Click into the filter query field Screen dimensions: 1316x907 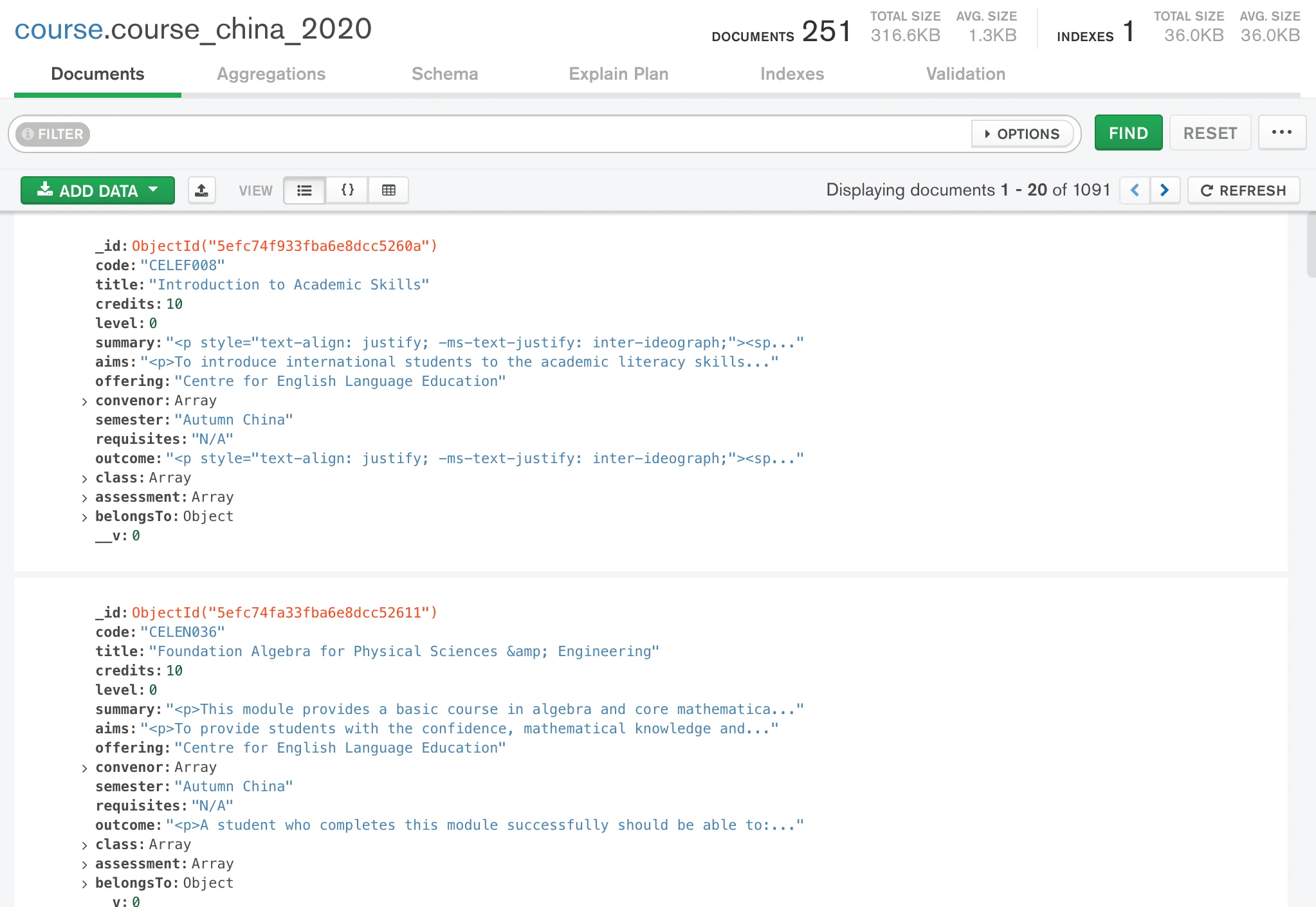(527, 134)
